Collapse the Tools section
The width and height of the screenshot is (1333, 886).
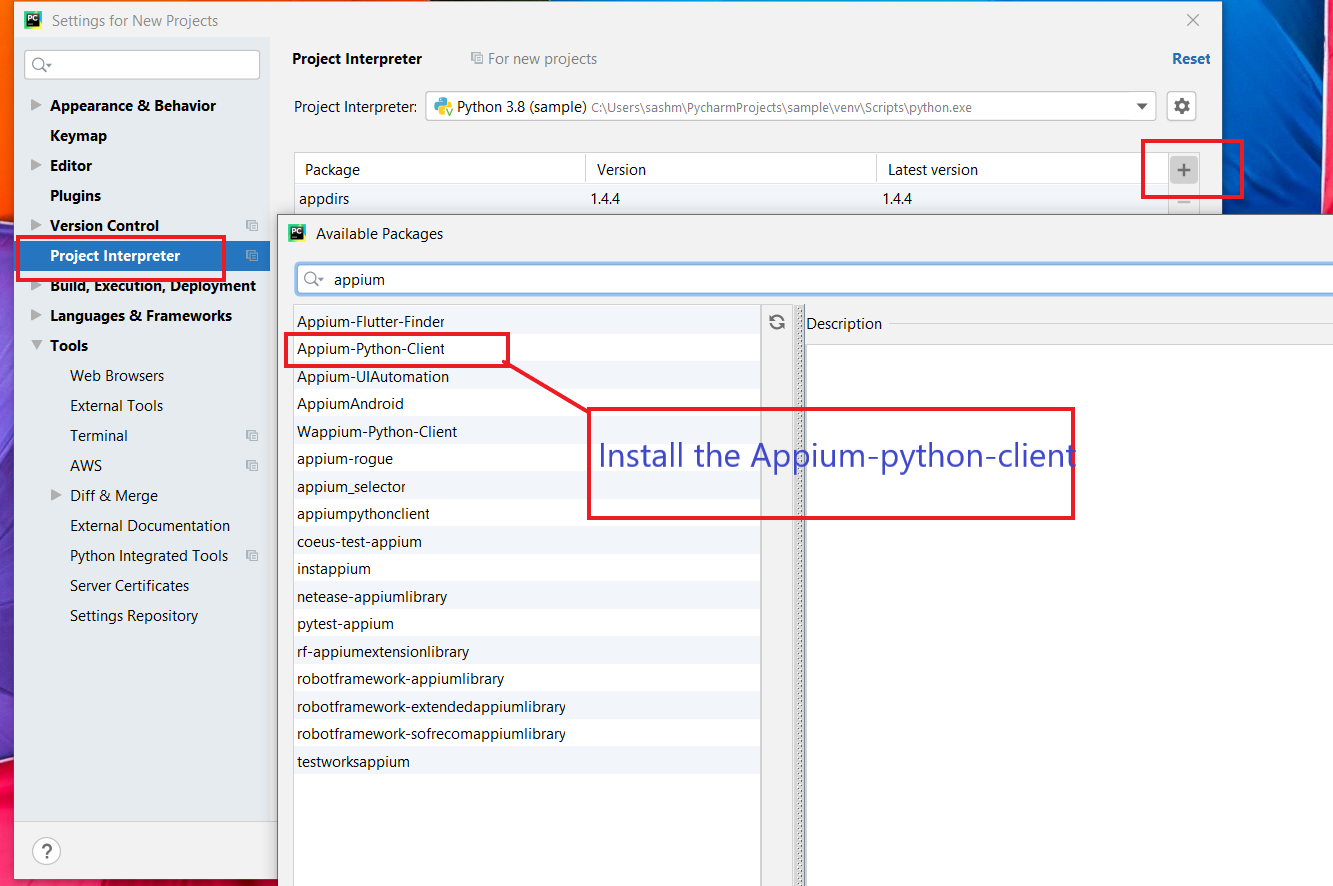[x=37, y=346]
